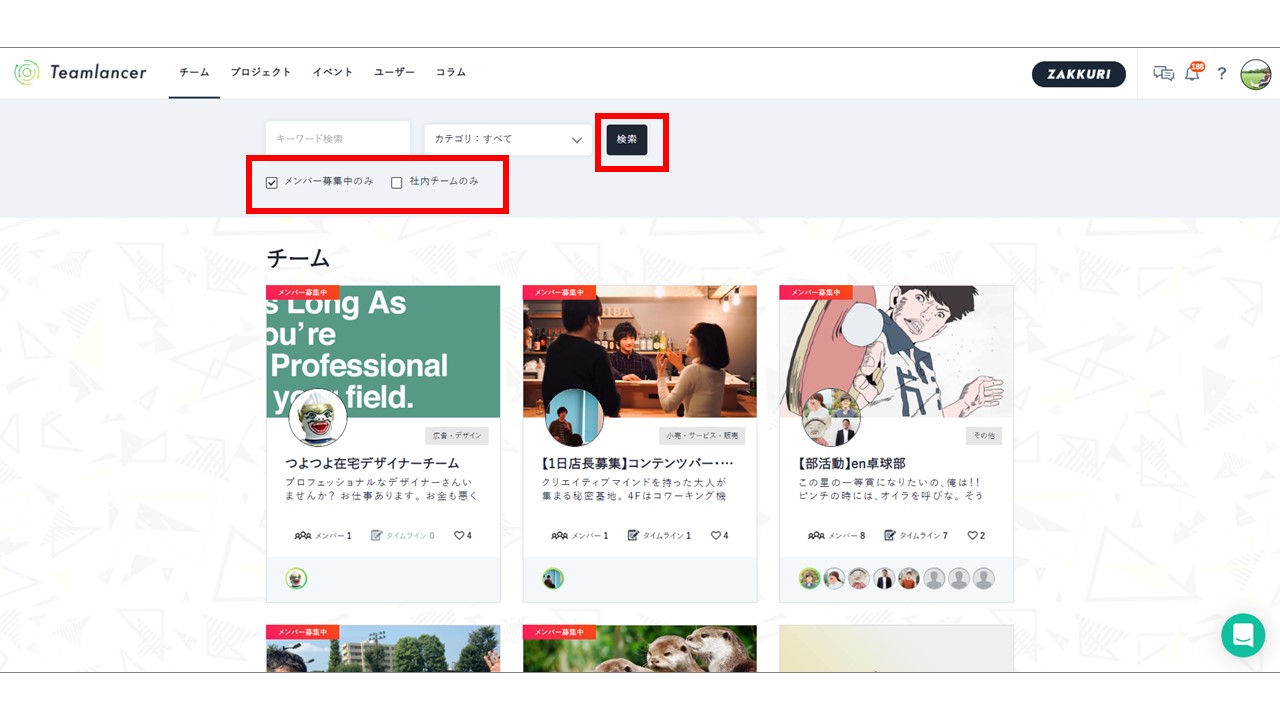
Task: Open the bar counter photo thumbnail
Action: 640,351
